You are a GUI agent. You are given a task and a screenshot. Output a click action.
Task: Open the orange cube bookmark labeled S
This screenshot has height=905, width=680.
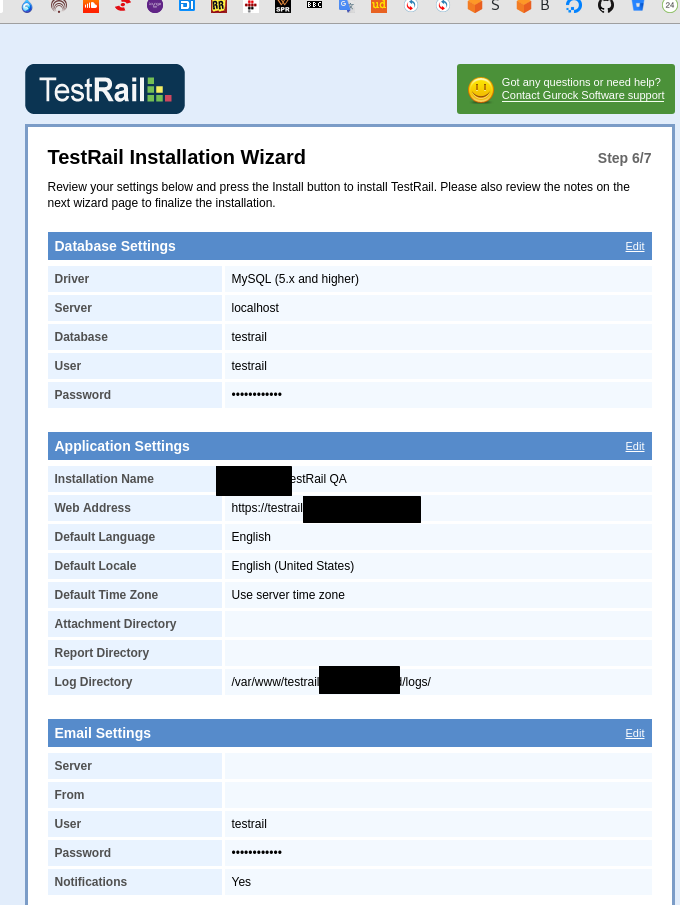pyautogui.click(x=483, y=6)
